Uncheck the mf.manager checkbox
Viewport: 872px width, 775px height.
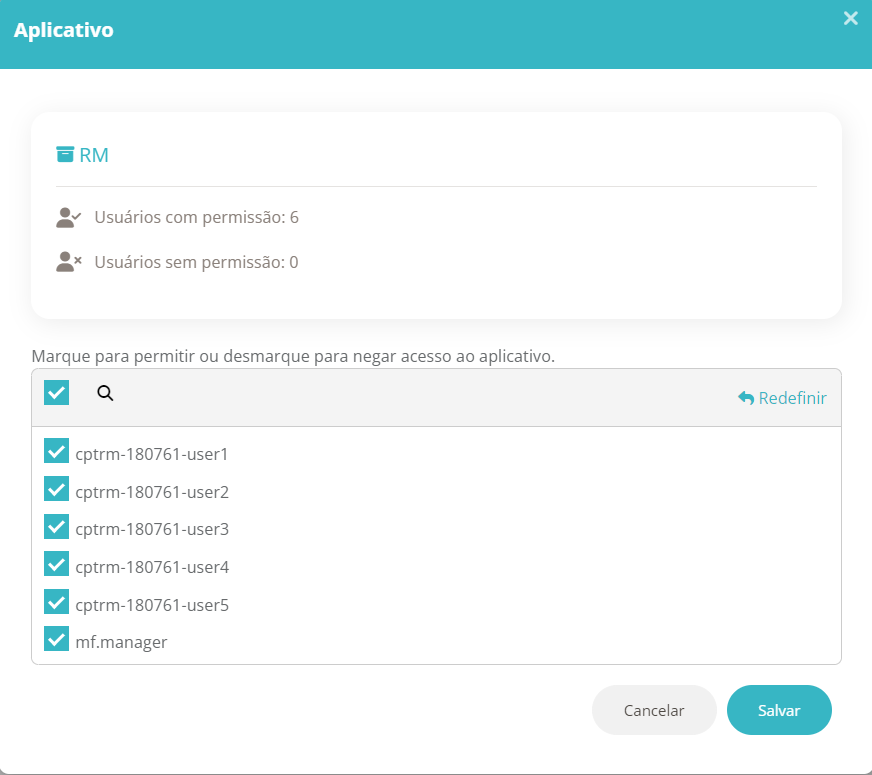(56, 639)
